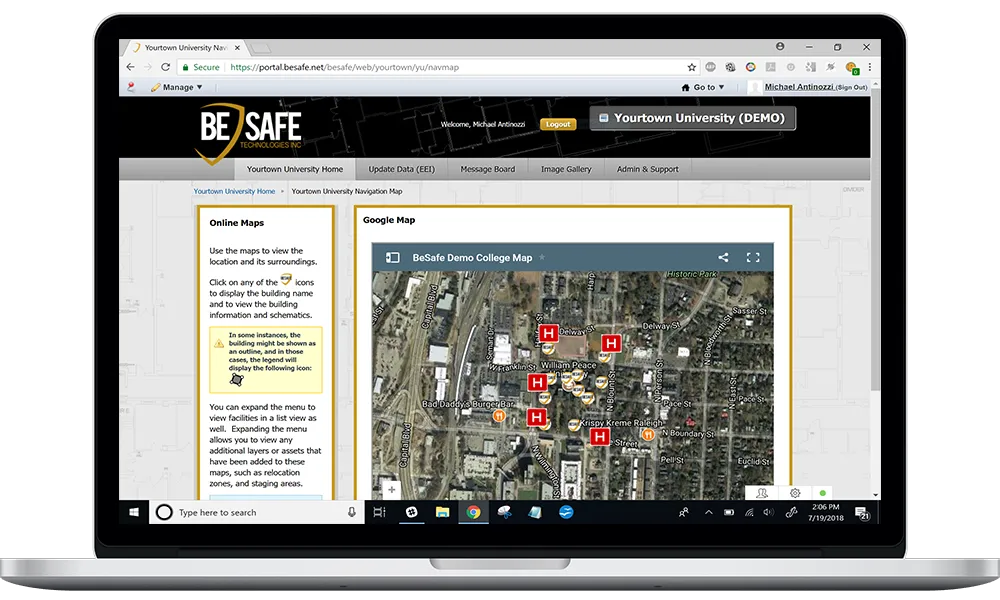This screenshot has width=1000, height=600.
Task: Click the H marker right of Delway St near N Blount St
Action: [612, 344]
